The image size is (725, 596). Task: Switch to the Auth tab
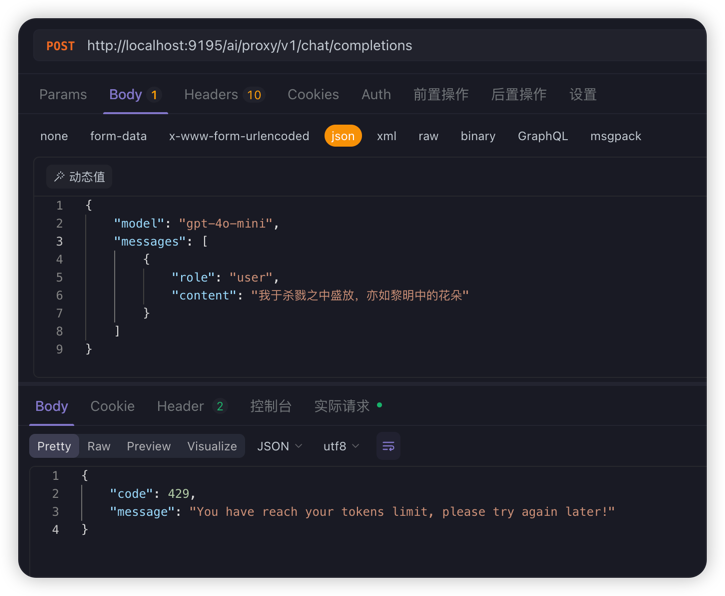coord(376,94)
